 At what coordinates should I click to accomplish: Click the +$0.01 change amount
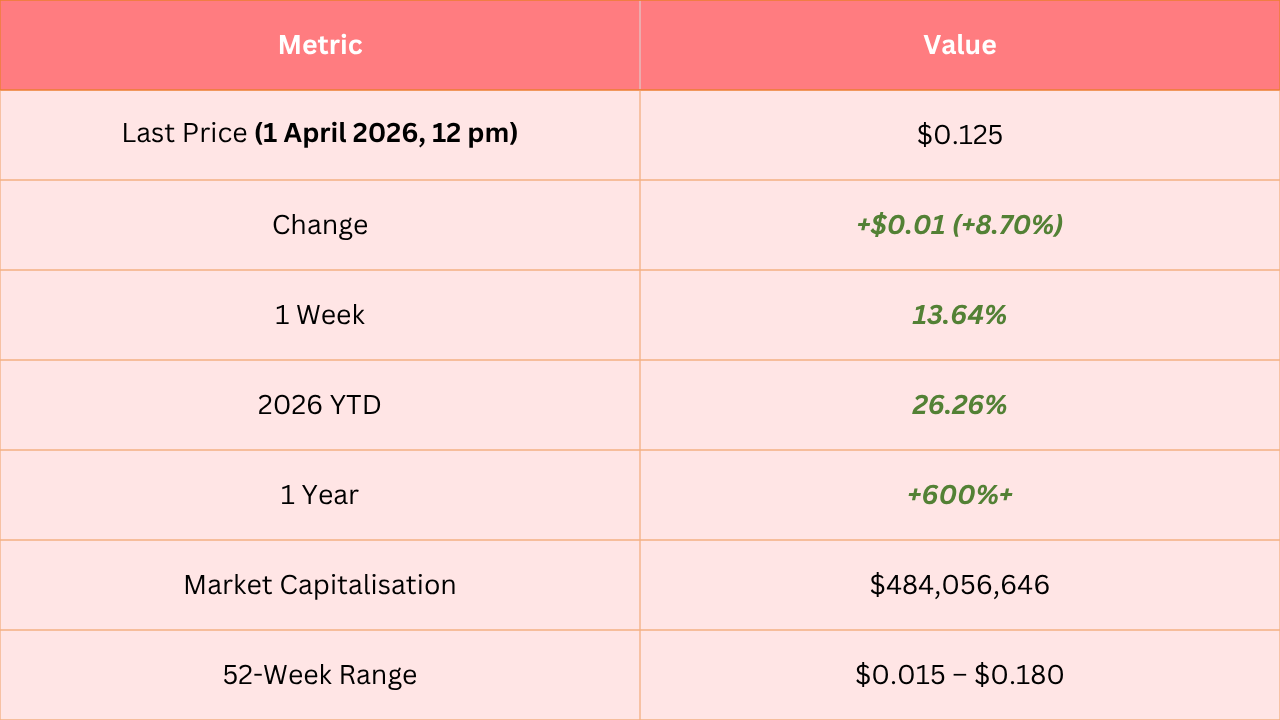pyautogui.click(x=900, y=225)
